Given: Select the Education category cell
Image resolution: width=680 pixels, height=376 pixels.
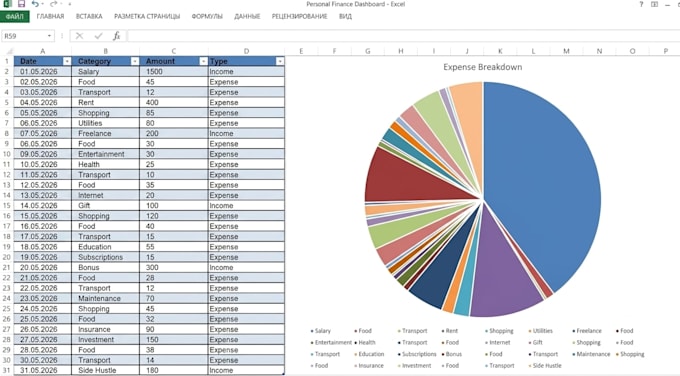Looking at the screenshot, I should (105, 247).
